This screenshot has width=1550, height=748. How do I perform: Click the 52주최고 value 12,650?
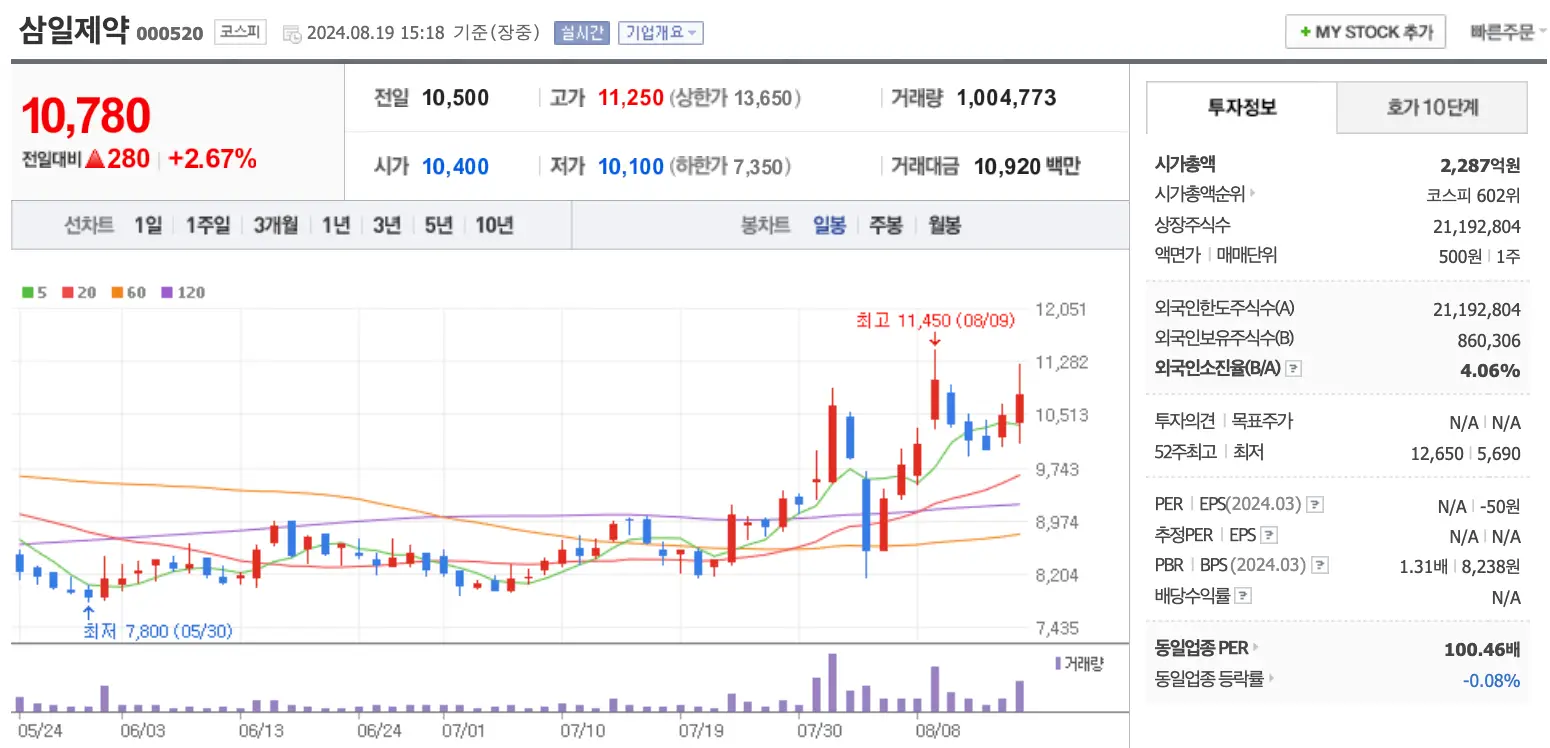(x=1437, y=453)
